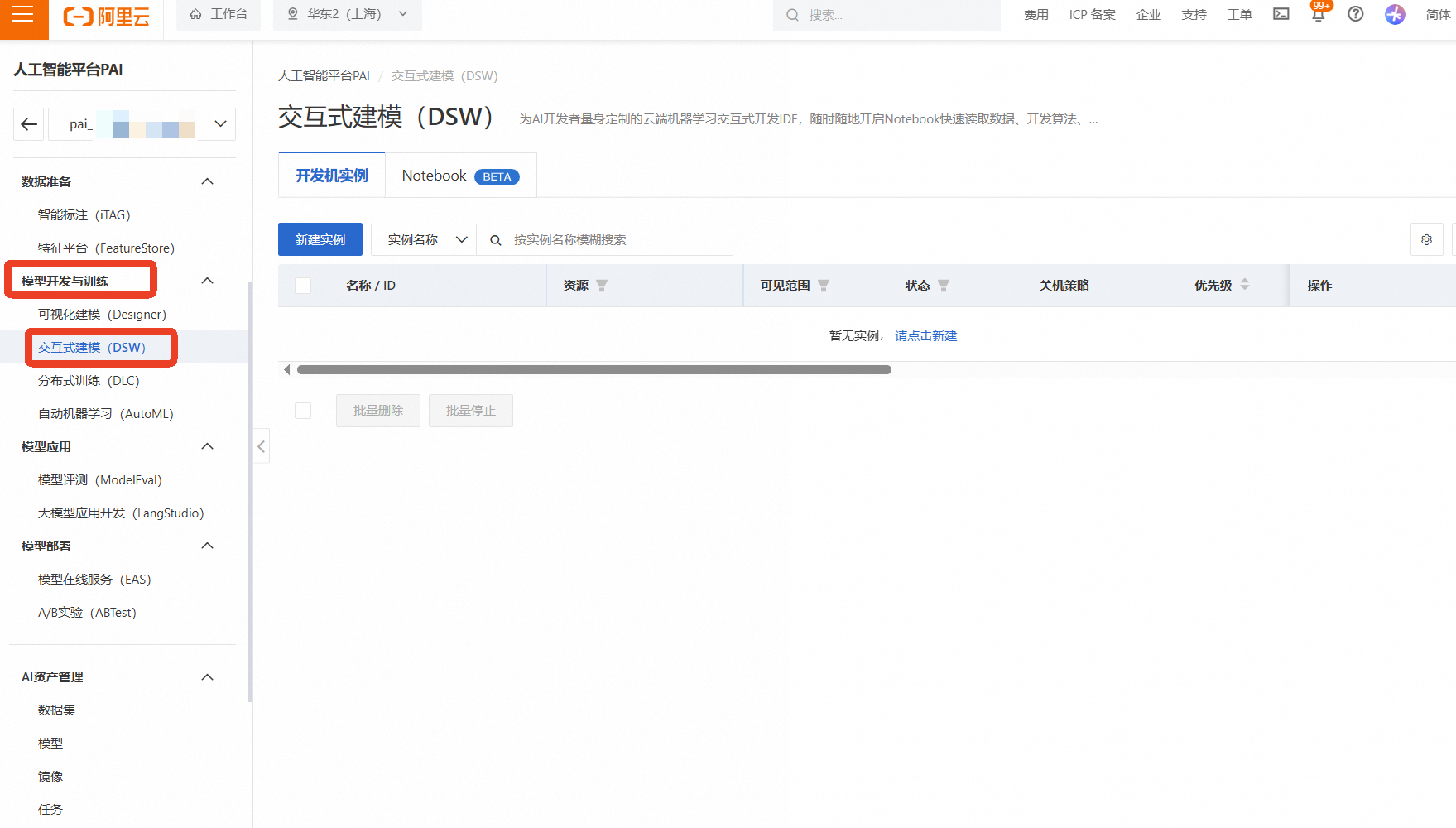1456x828 pixels.
Task: Open the AI assistant avatar icon
Action: 1395,14
